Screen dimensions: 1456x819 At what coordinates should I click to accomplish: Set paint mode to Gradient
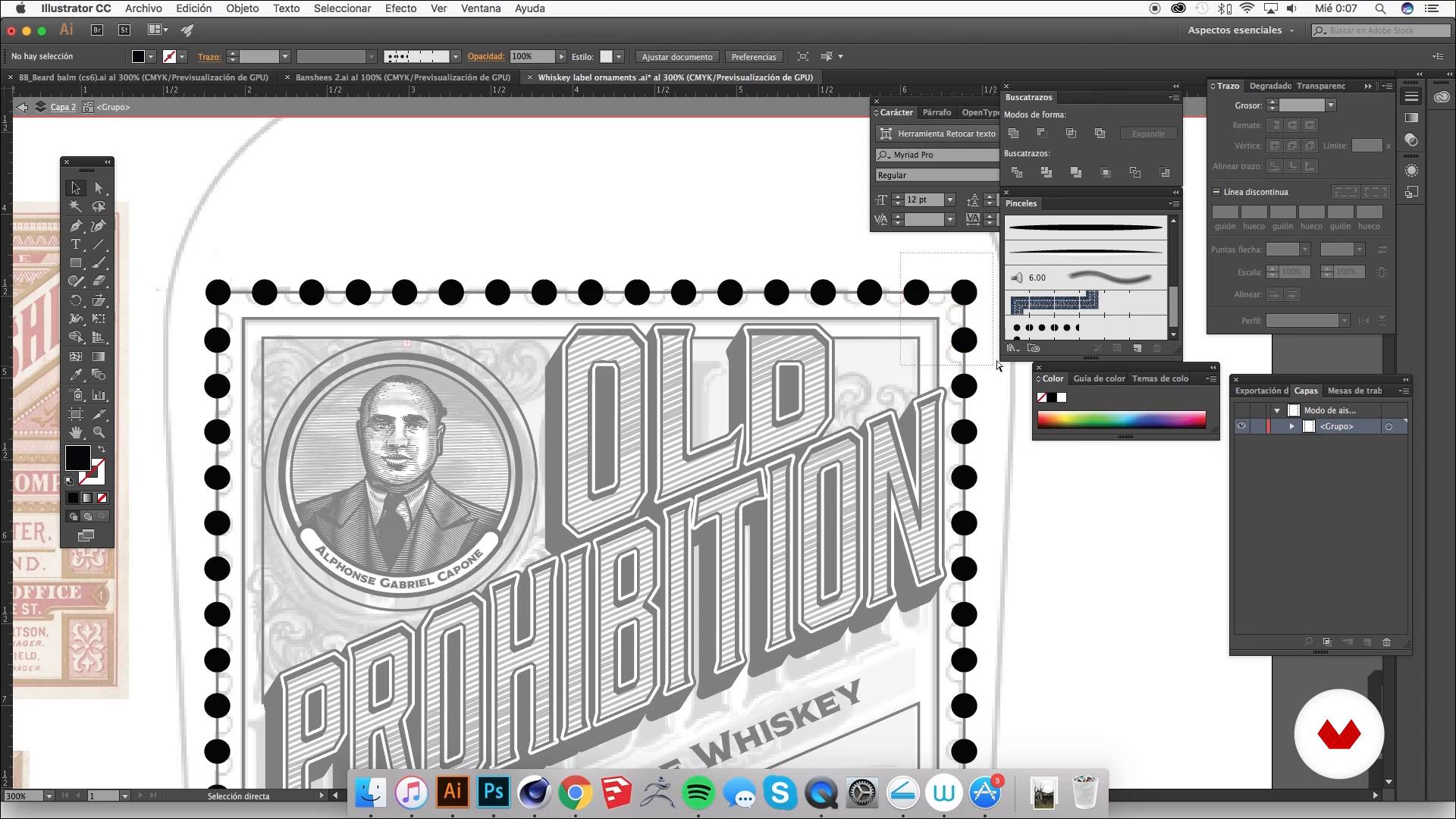[x=87, y=498]
